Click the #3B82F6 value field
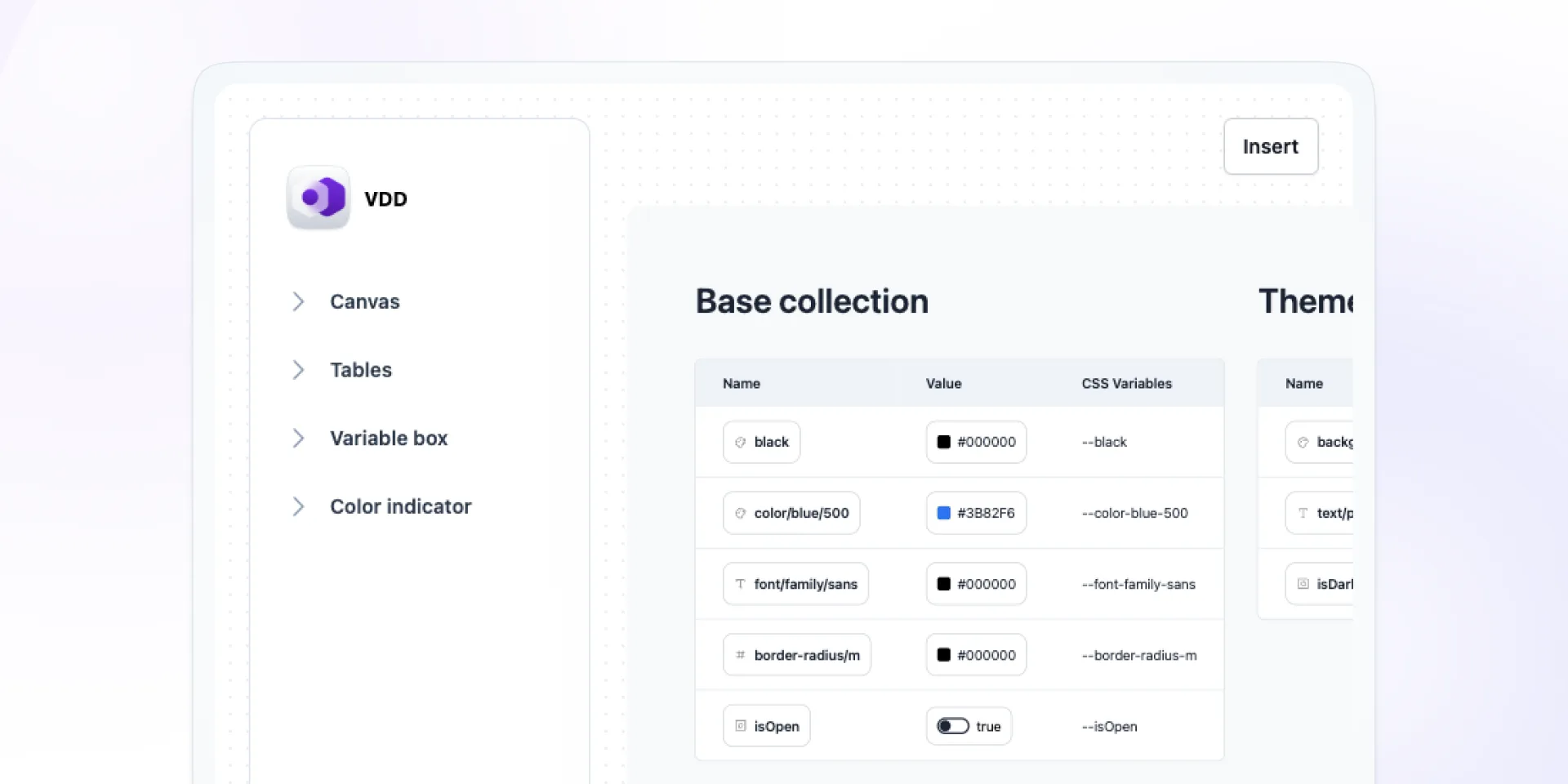Image resolution: width=1568 pixels, height=784 pixels. tap(976, 513)
